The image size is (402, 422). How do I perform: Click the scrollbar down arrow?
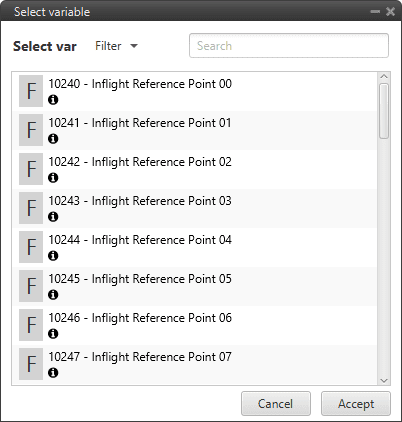coord(384,380)
